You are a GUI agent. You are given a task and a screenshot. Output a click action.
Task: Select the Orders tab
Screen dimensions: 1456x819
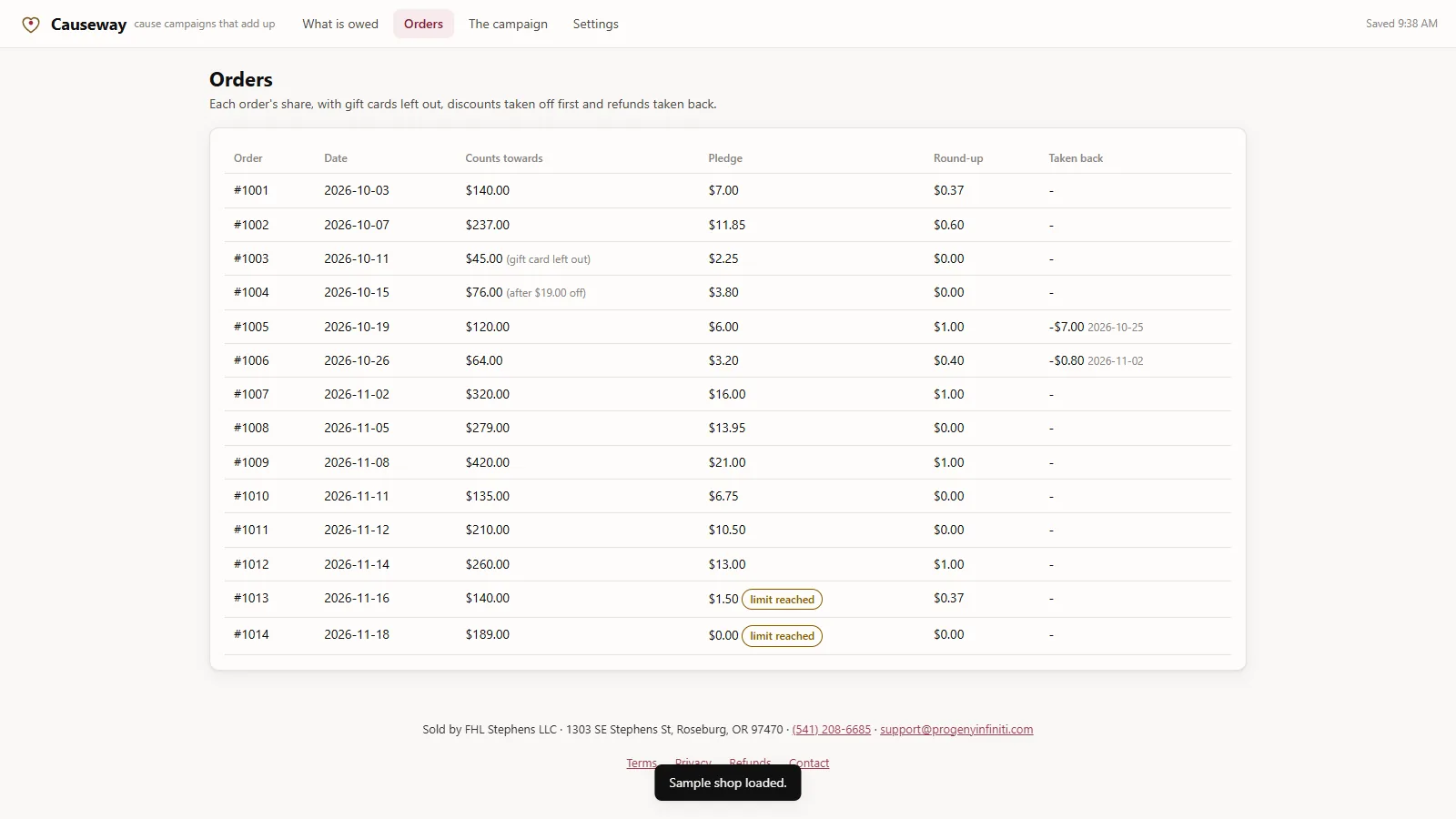tap(423, 24)
